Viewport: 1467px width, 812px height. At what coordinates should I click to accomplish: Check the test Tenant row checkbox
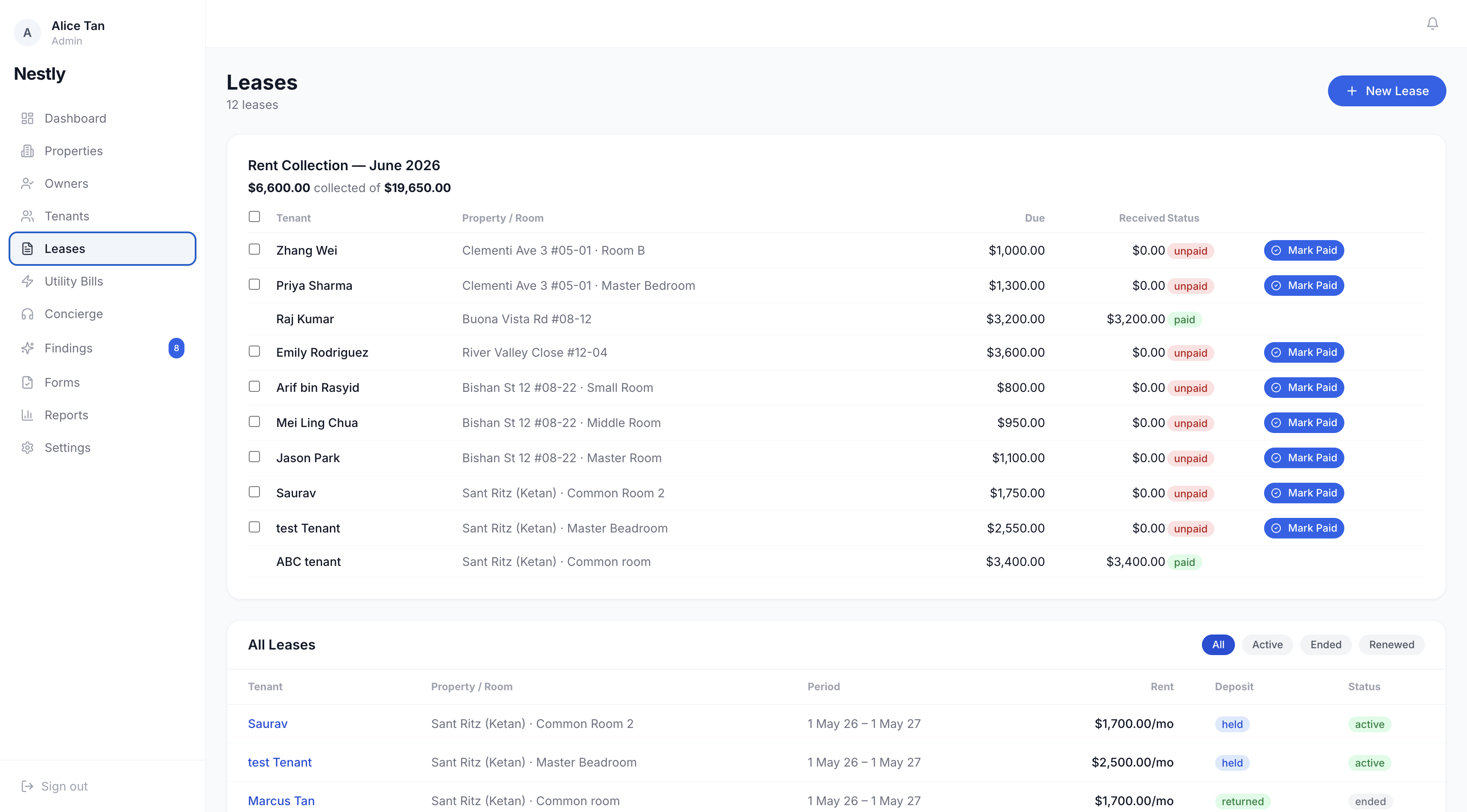[254, 527]
